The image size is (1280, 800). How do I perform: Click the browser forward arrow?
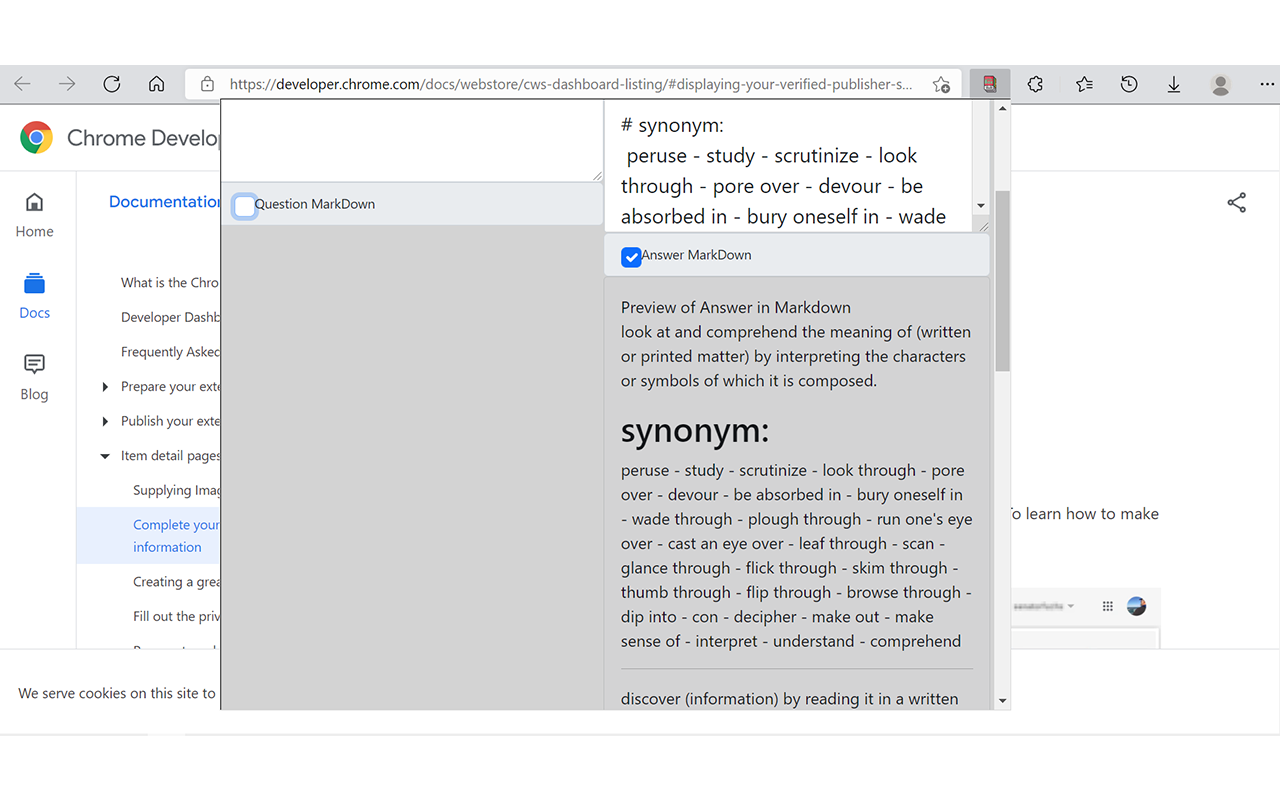pyautogui.click(x=67, y=84)
